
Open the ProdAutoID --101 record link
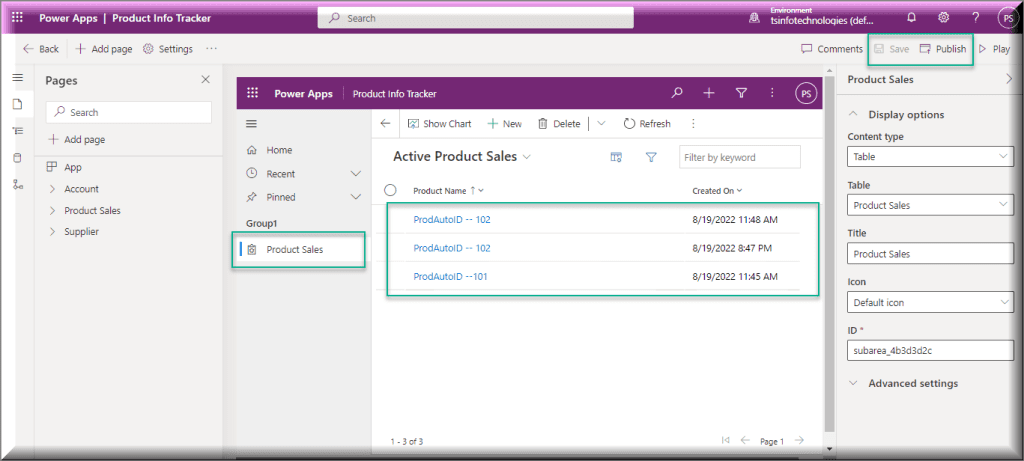pyautogui.click(x=451, y=277)
